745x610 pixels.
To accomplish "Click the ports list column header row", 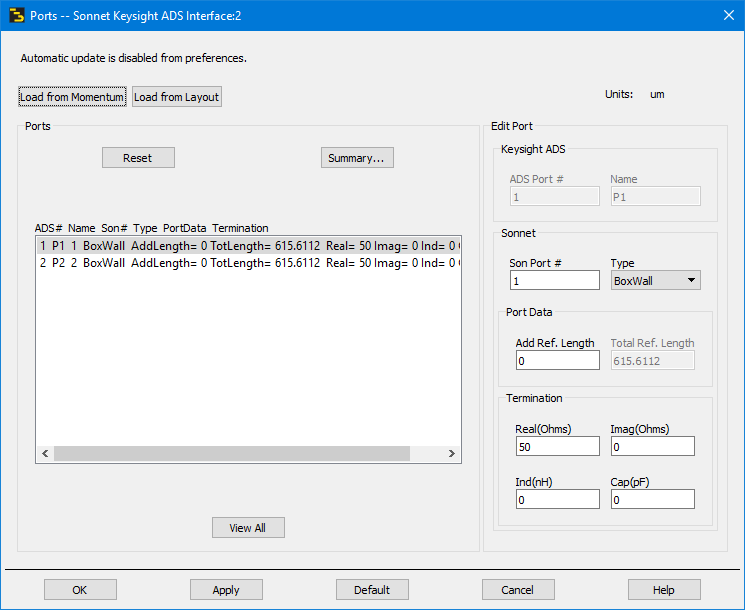I will click(x=152, y=228).
